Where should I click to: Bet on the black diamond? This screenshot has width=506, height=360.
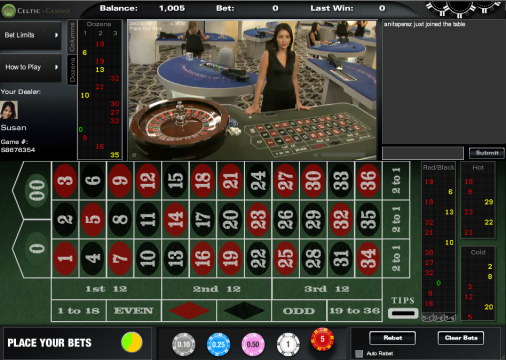point(244,311)
